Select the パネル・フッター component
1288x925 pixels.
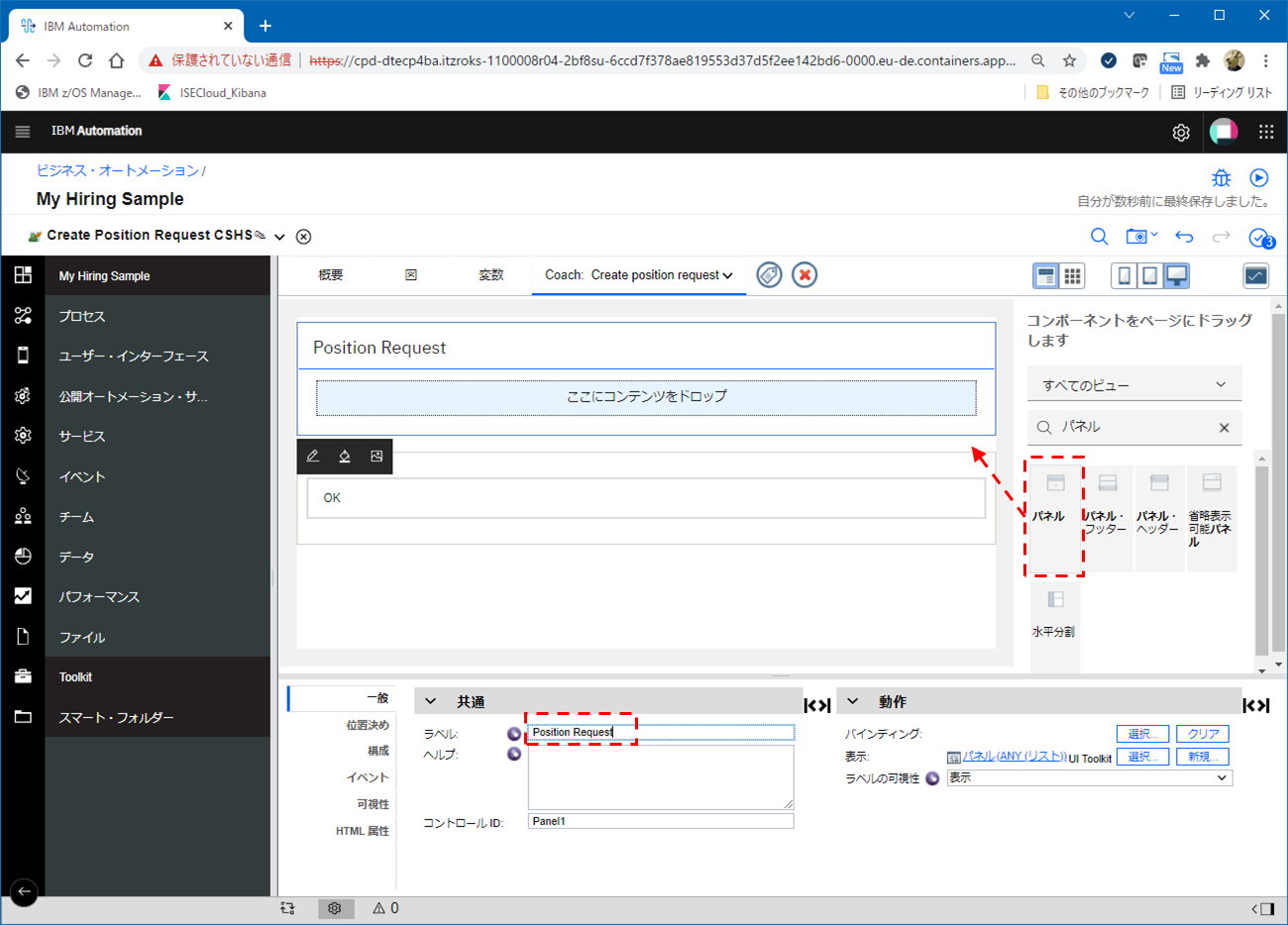click(1108, 517)
